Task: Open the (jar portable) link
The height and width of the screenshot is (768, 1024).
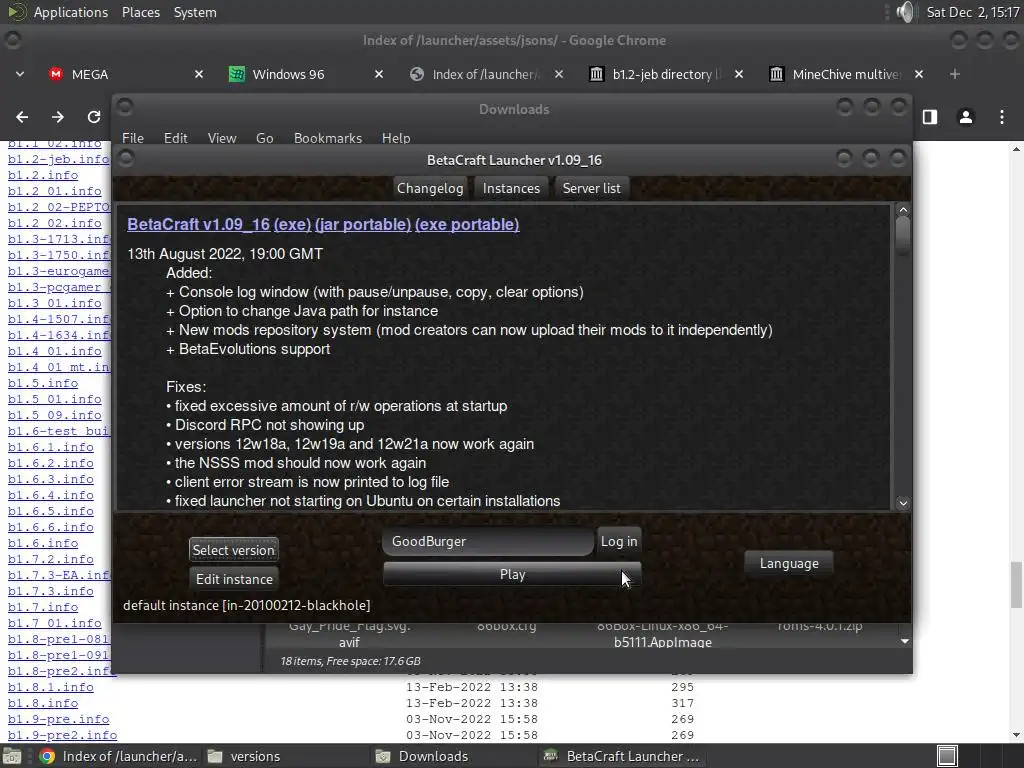Action: pos(363,224)
